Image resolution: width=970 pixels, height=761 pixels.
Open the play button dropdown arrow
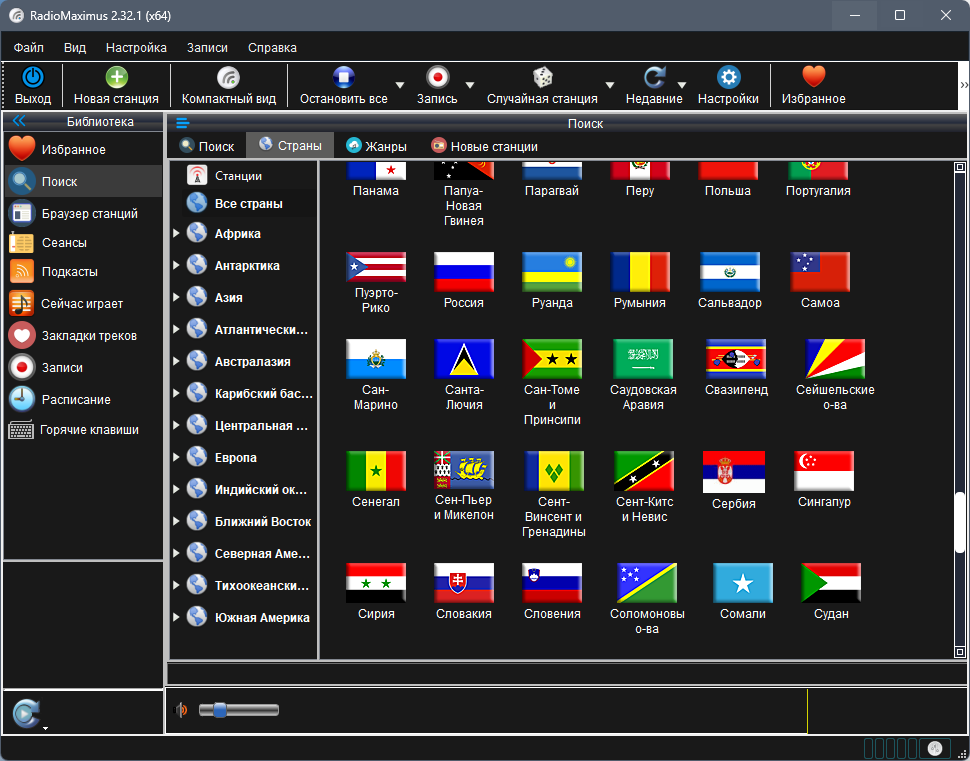coord(45,728)
